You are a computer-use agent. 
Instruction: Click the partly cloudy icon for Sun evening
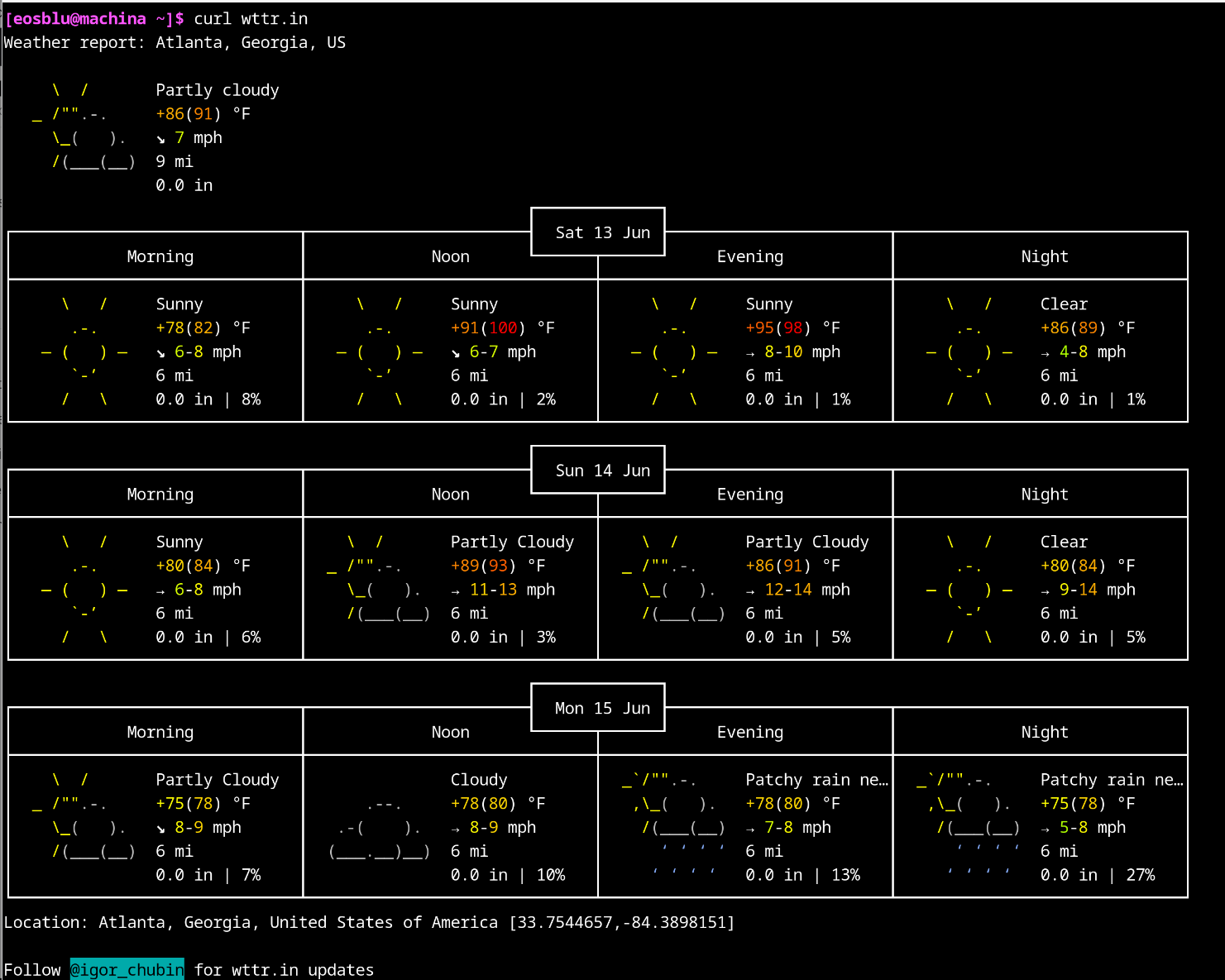tap(673, 577)
